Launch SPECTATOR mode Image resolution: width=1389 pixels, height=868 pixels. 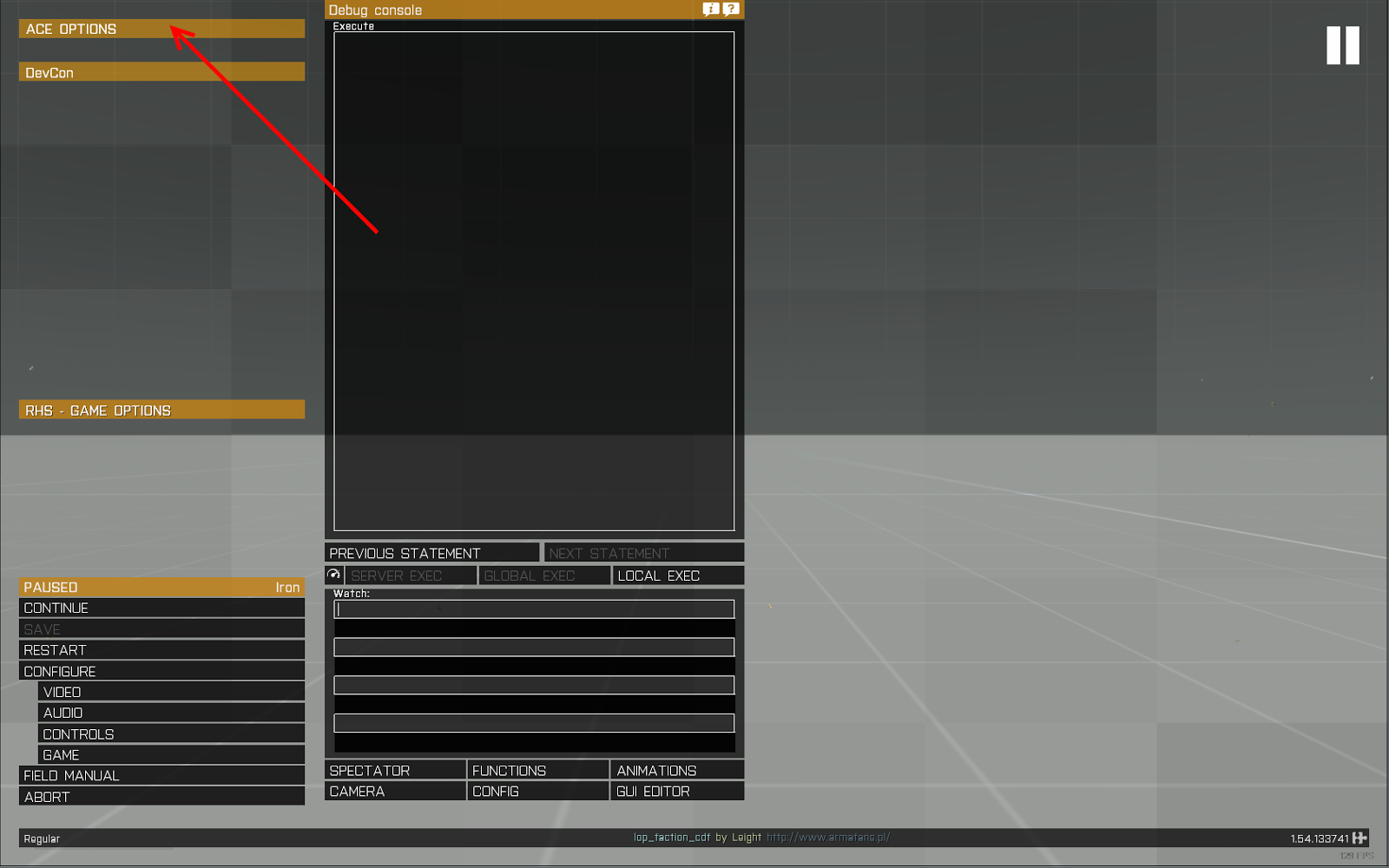pos(395,770)
